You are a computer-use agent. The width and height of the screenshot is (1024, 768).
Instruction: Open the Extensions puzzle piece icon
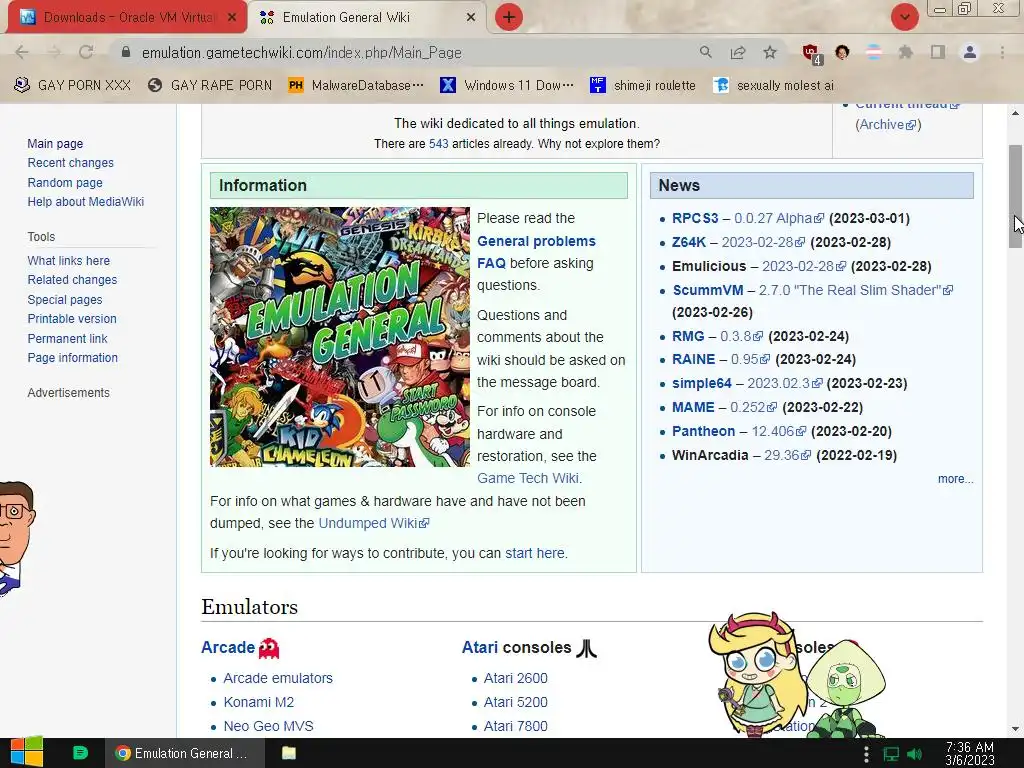tap(905, 52)
